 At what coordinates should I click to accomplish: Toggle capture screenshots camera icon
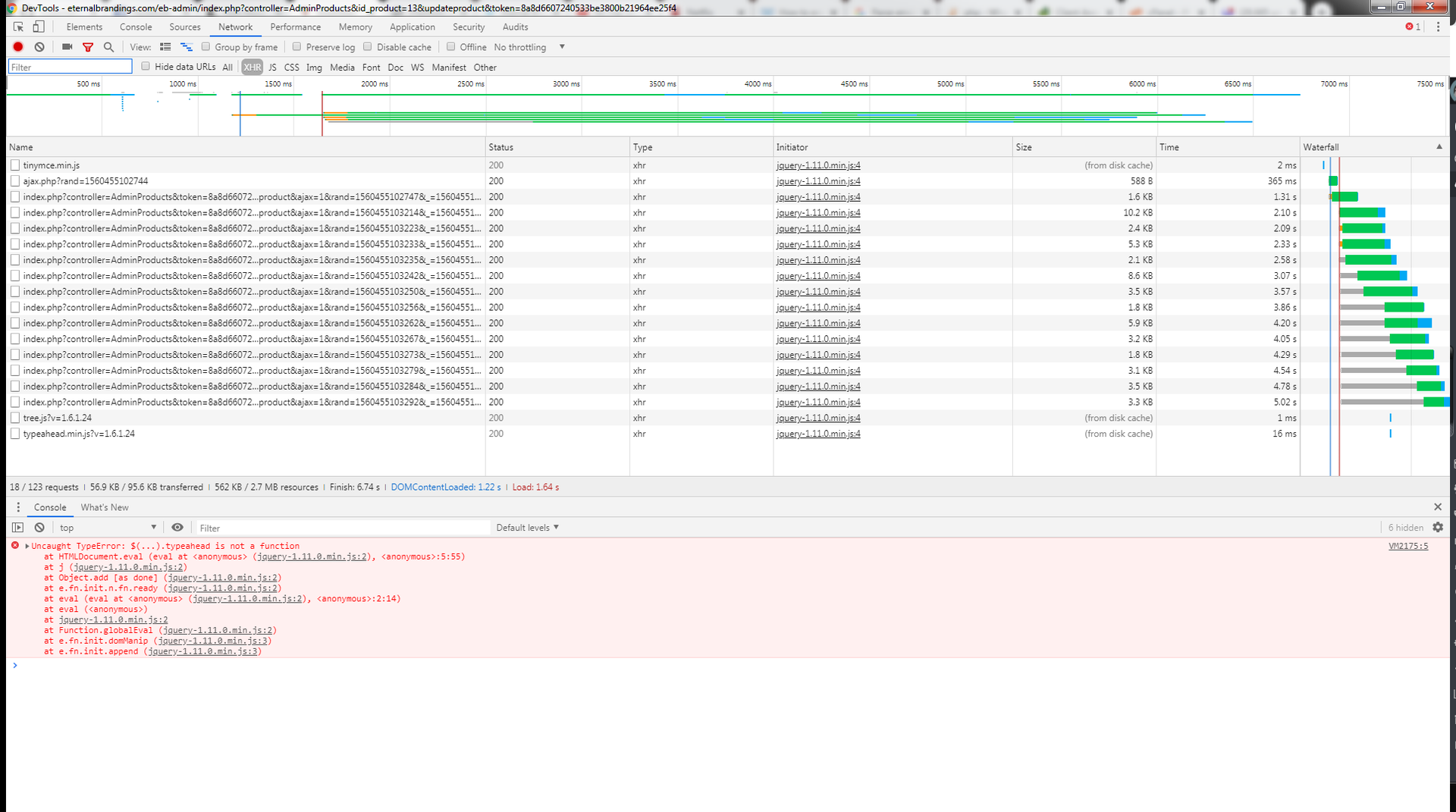[67, 47]
